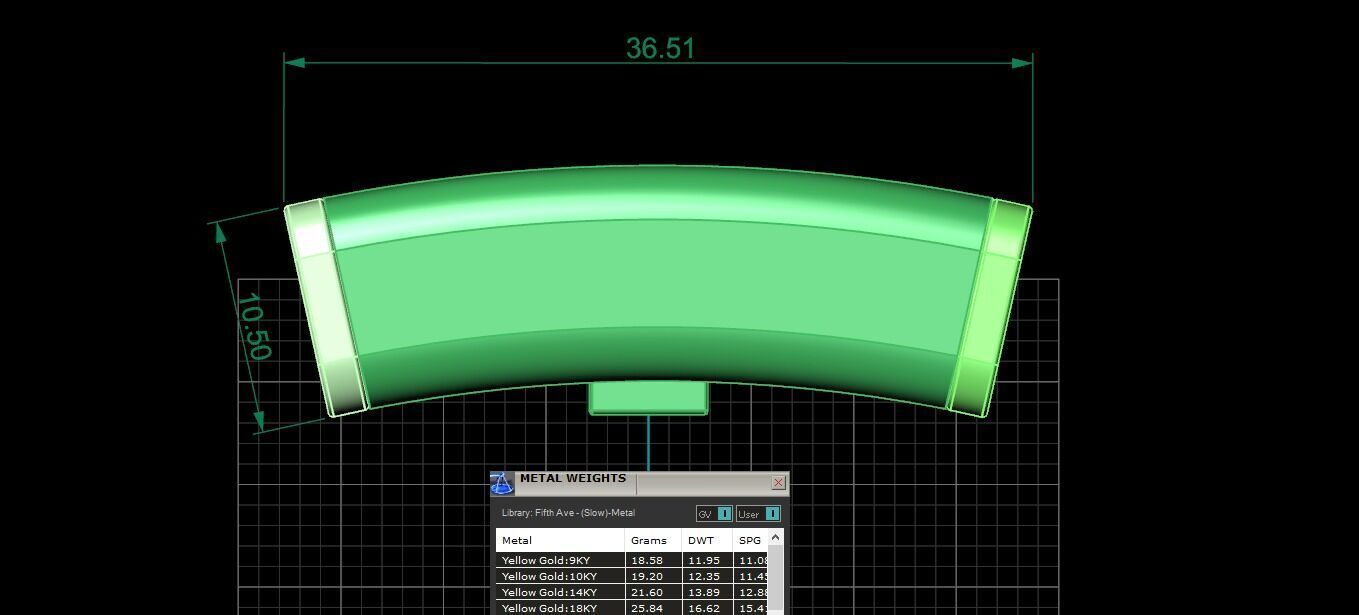Click the 18.58 grams value
Viewport: 1359px width, 615px height.
[x=647, y=561]
